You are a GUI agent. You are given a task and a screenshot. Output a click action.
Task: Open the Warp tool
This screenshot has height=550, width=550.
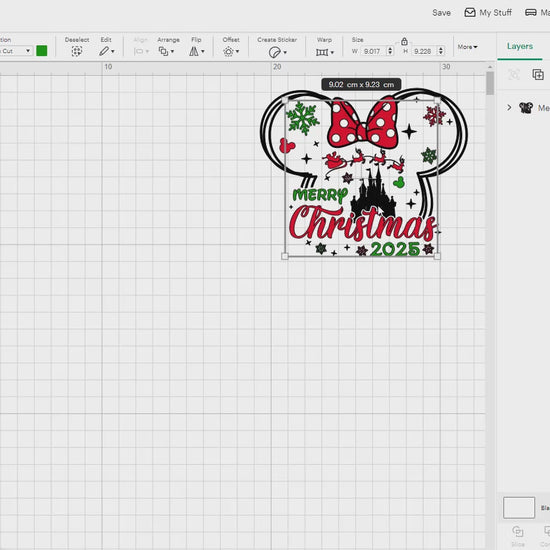(x=324, y=52)
